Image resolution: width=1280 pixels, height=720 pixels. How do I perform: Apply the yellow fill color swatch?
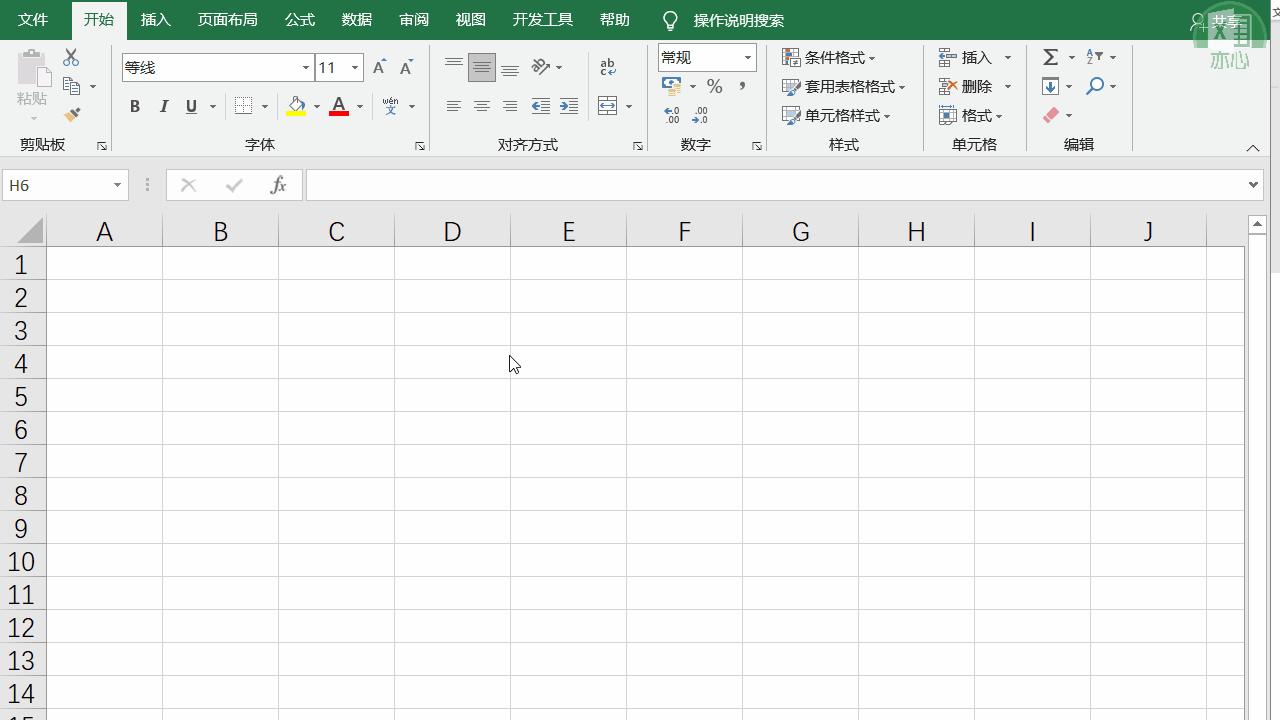(296, 106)
